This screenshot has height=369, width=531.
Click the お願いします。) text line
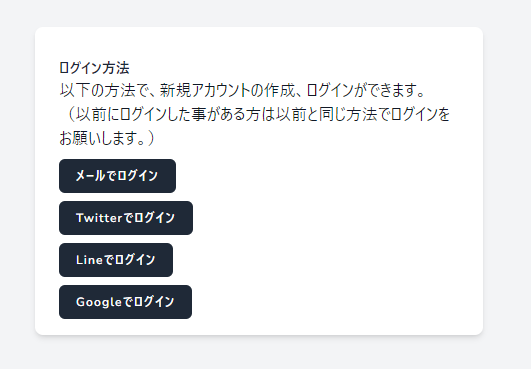click(x=107, y=138)
